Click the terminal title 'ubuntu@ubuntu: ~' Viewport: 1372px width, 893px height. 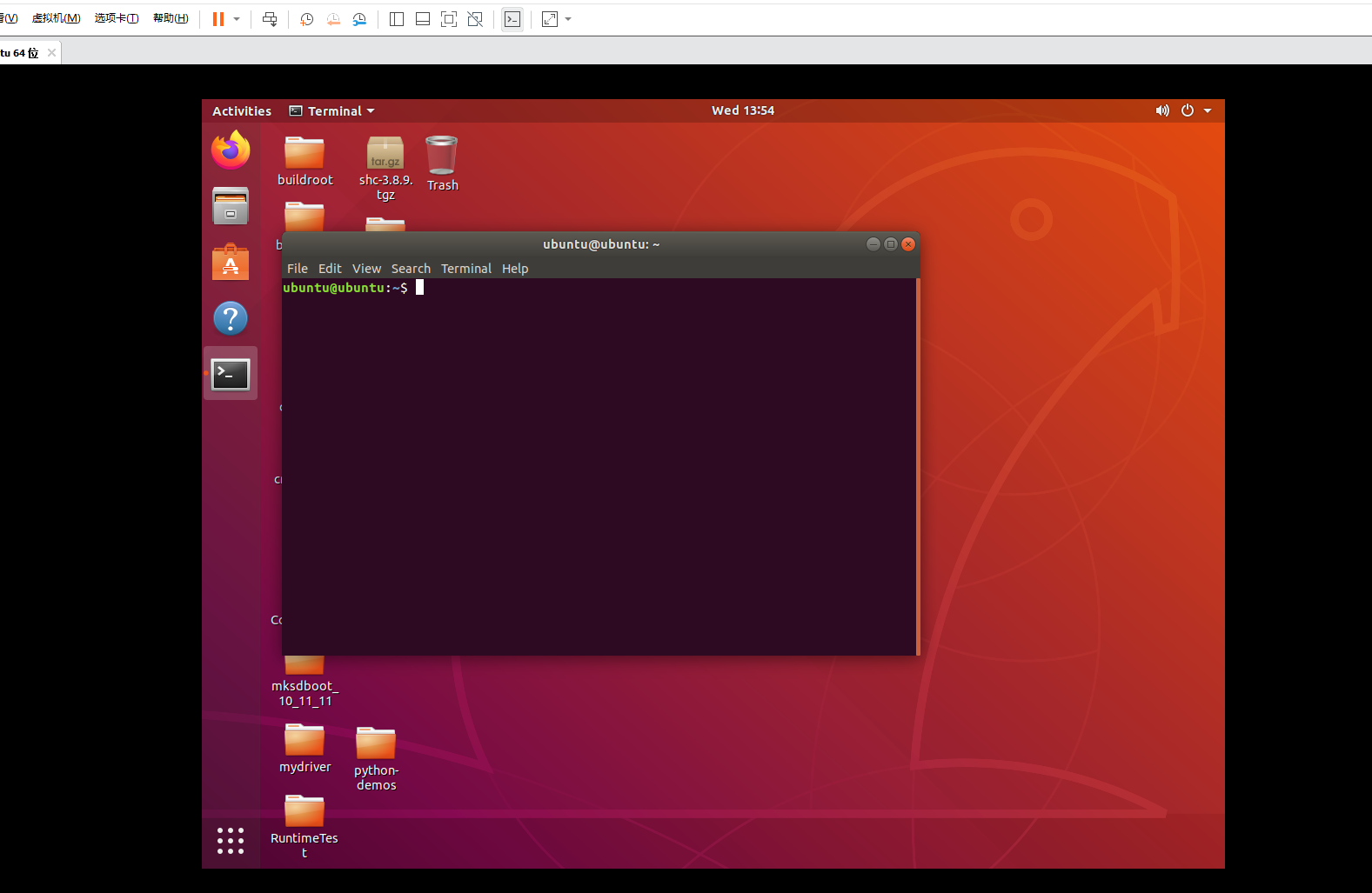pyautogui.click(x=601, y=244)
